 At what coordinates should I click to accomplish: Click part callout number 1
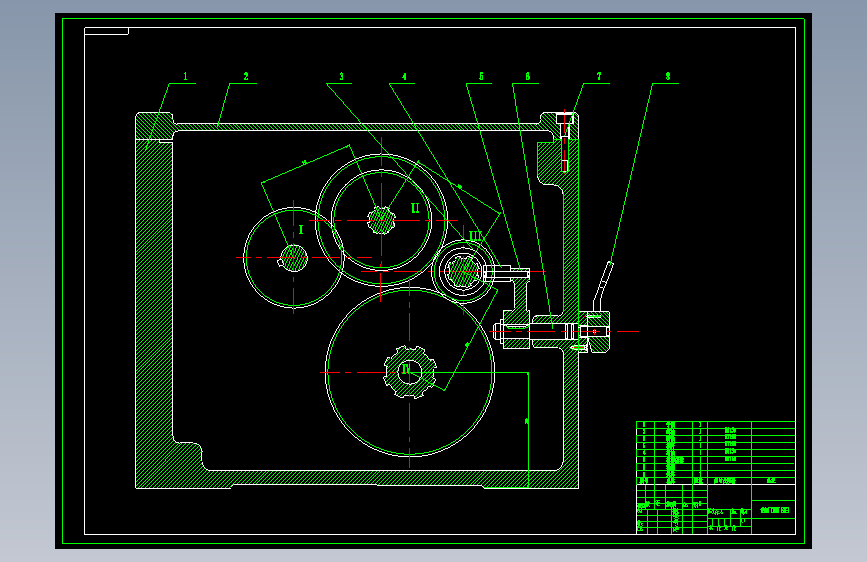[x=185, y=76]
